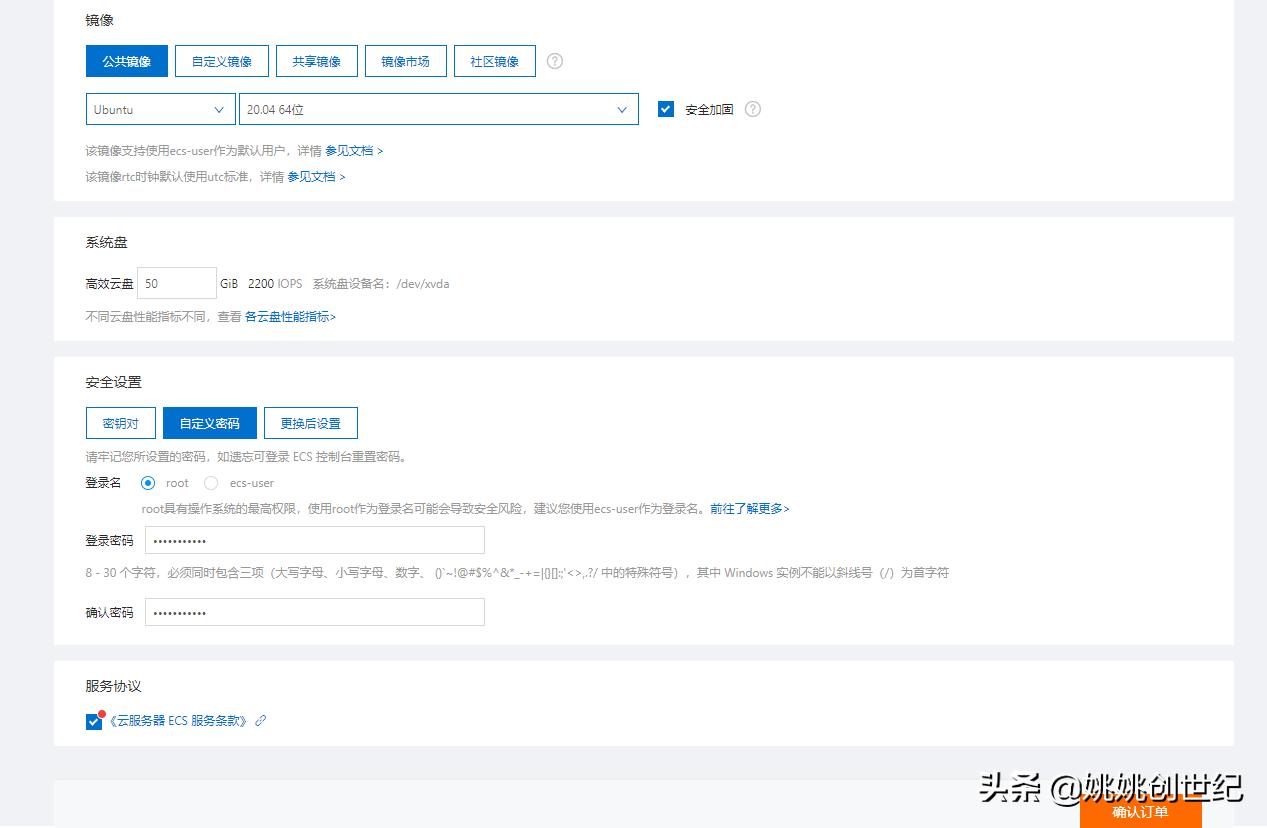The image size is (1267, 828).
Task: Open the Ubuntu operating system dropdown
Action: pos(159,109)
